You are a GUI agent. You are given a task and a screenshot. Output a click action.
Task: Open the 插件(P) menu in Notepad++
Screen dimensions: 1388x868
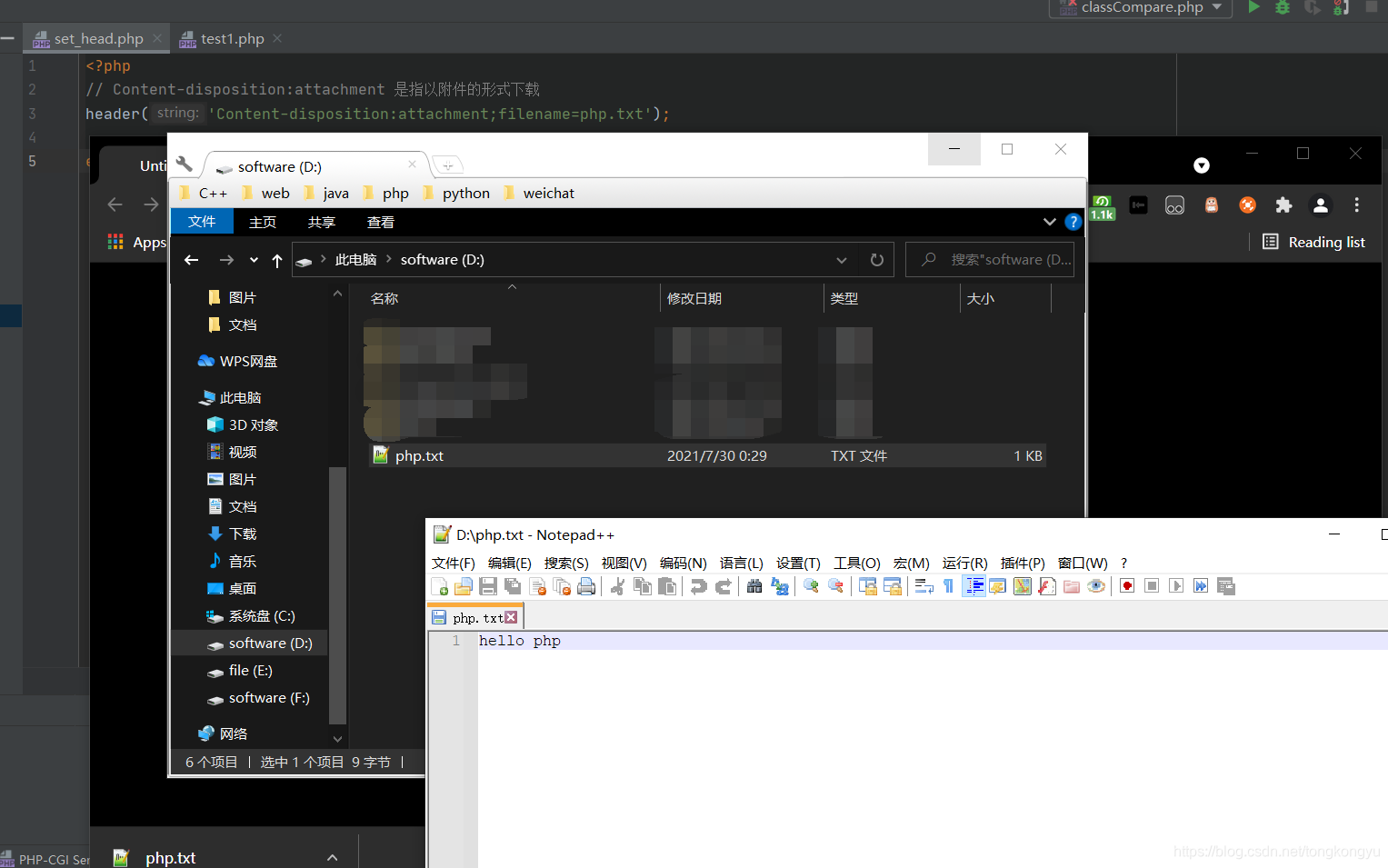tap(1023, 564)
